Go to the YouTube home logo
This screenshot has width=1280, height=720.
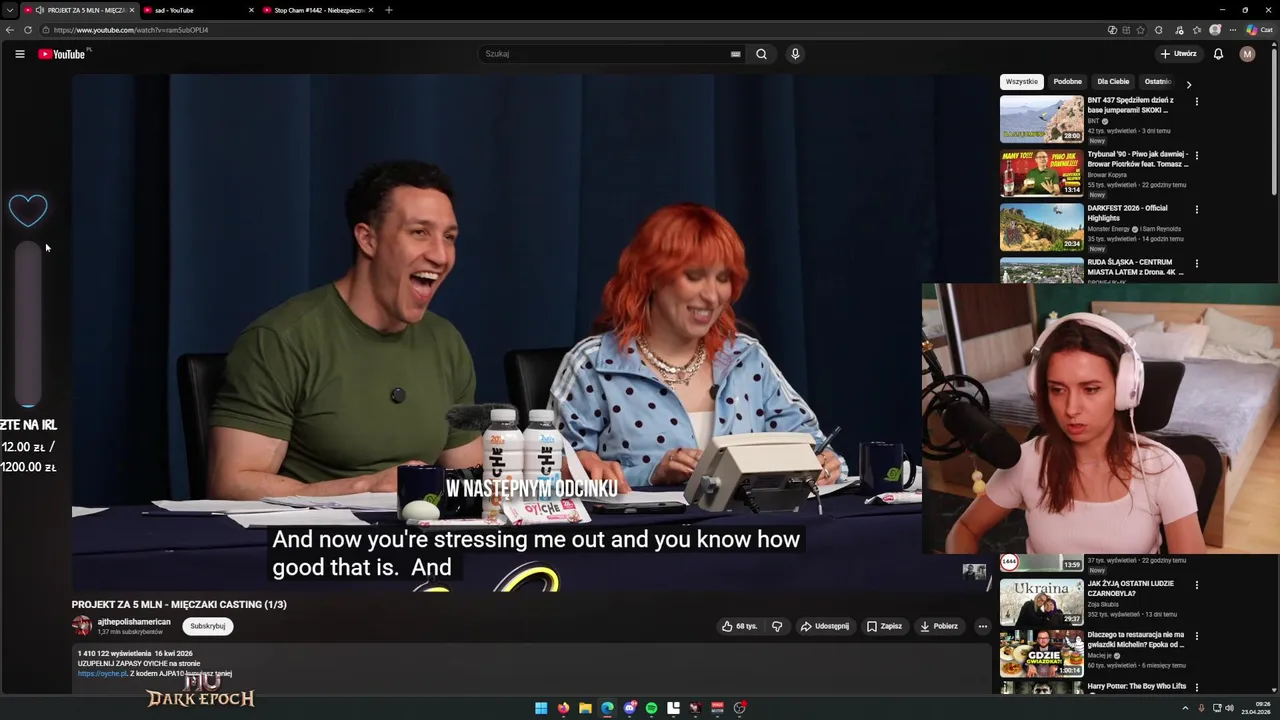pyautogui.click(x=62, y=54)
